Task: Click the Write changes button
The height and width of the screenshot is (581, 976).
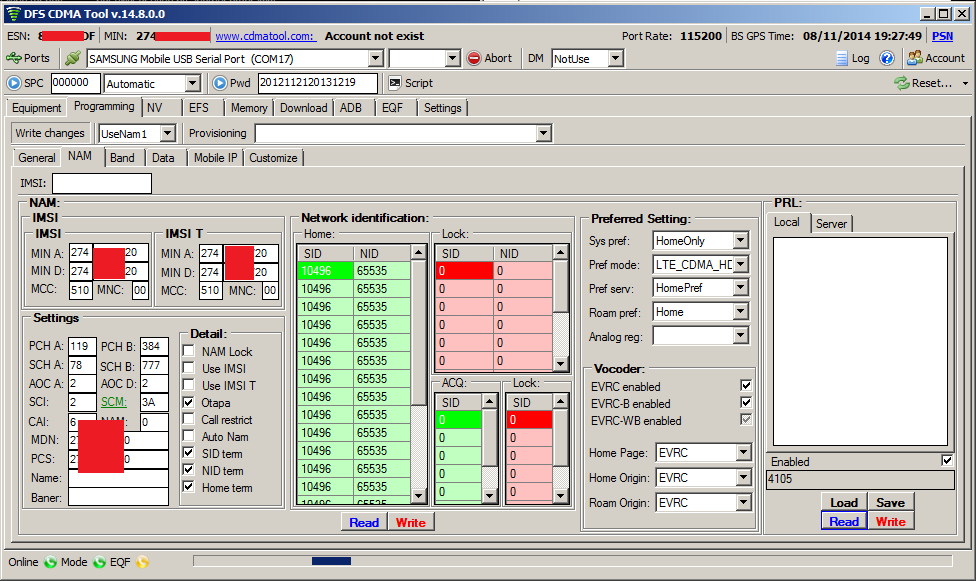Action: pos(50,133)
